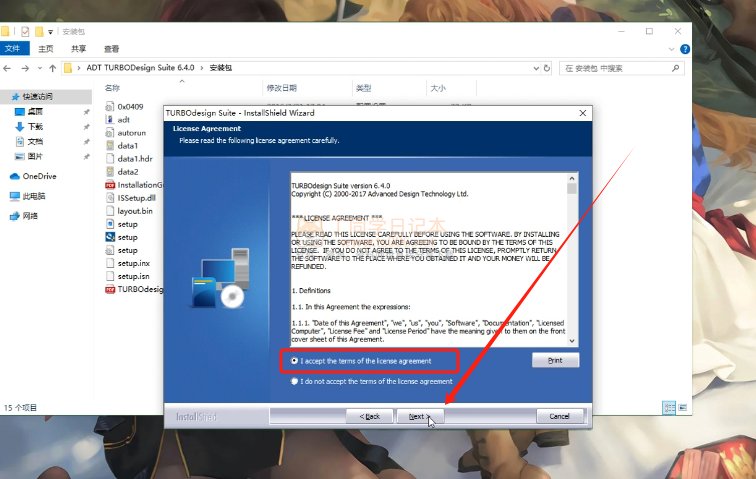The image size is (756, 479).
Task: Switch to large icons view layout
Action: point(683,408)
